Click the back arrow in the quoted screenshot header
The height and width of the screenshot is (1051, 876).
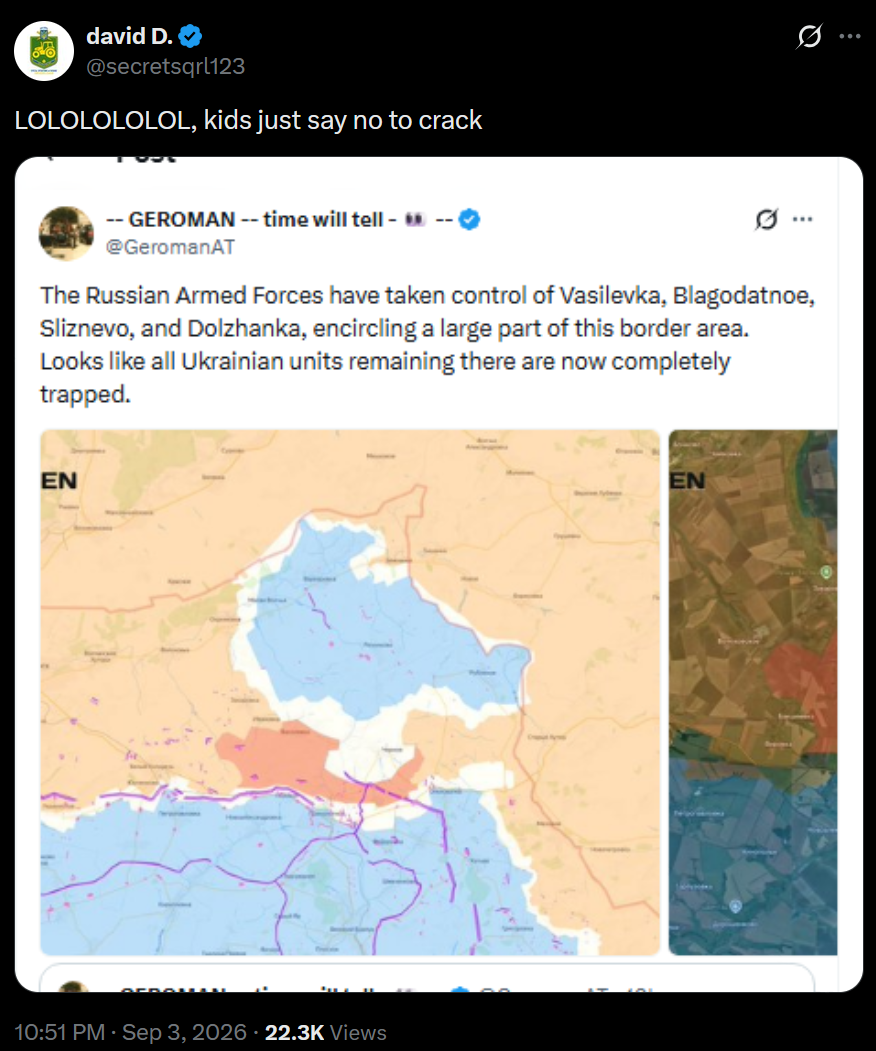tap(50, 160)
